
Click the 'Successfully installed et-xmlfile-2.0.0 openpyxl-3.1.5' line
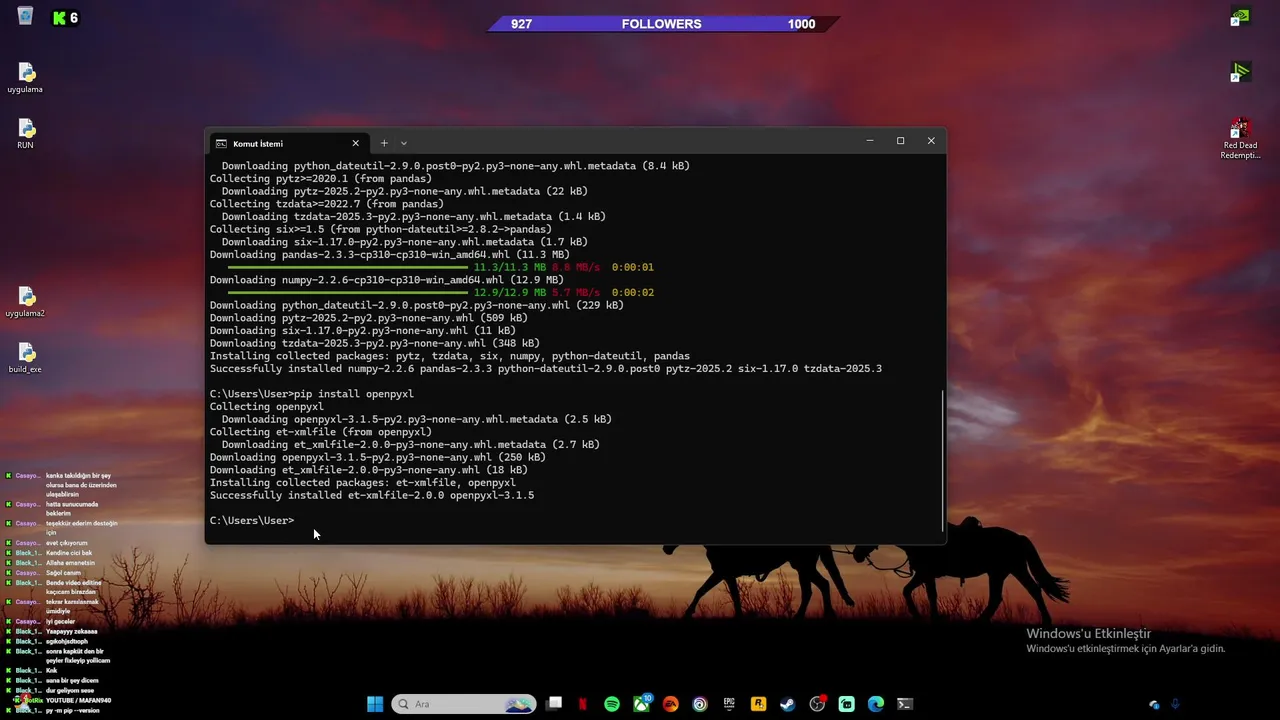tap(372, 495)
